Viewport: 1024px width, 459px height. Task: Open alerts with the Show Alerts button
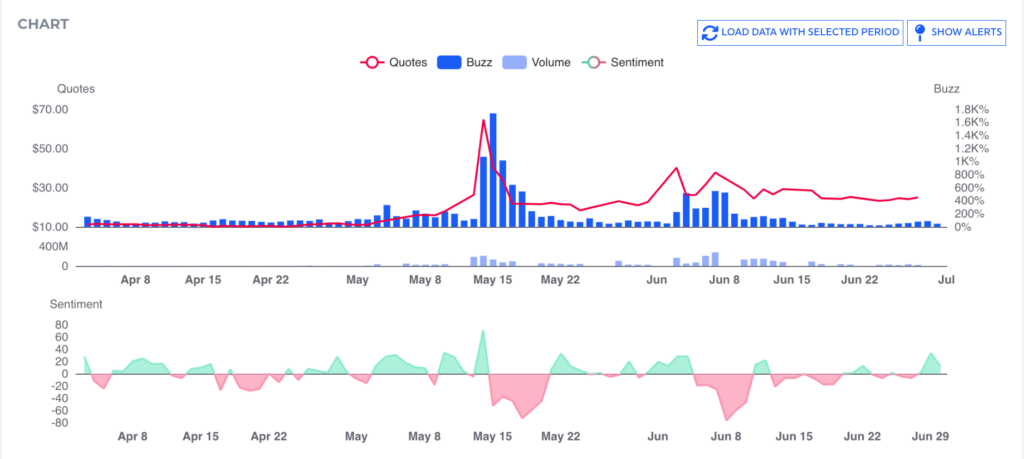[x=956, y=33]
